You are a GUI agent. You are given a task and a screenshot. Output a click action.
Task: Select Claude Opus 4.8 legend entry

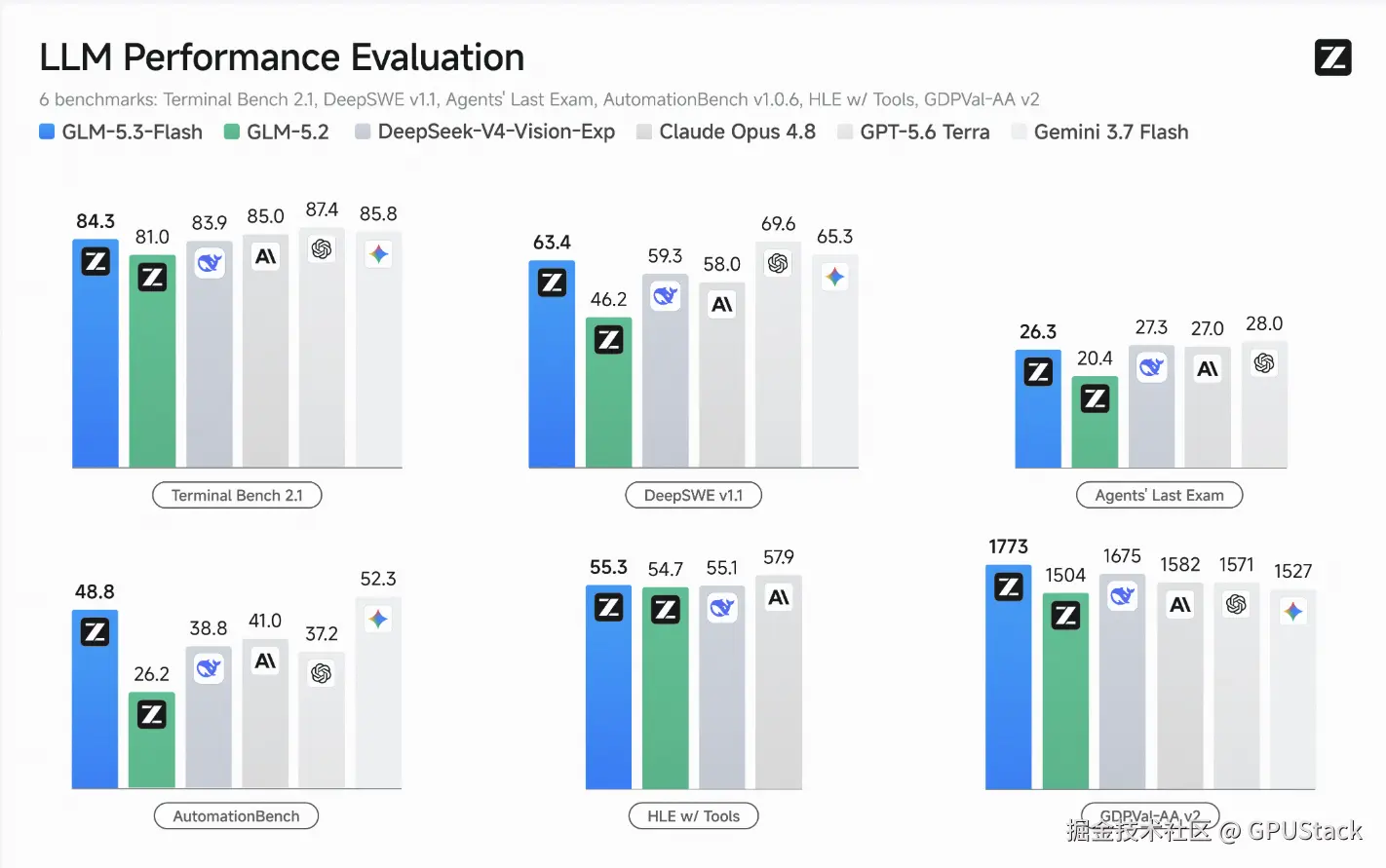click(726, 132)
